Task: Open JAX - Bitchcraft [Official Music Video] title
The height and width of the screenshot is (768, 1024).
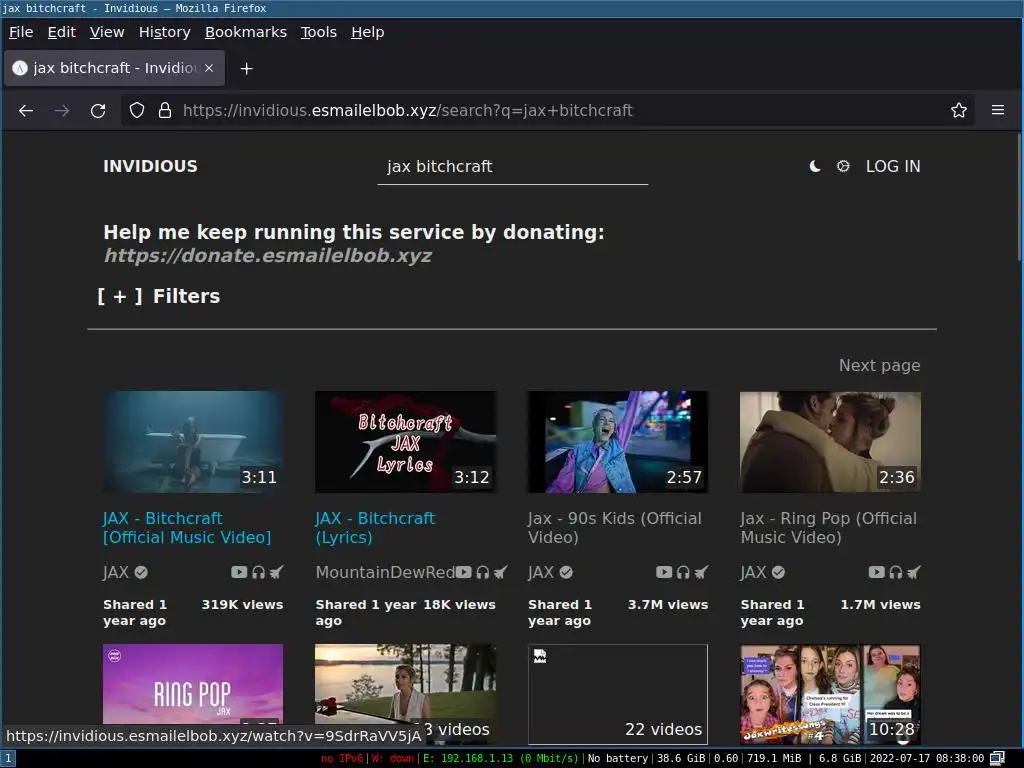Action: [x=187, y=528]
